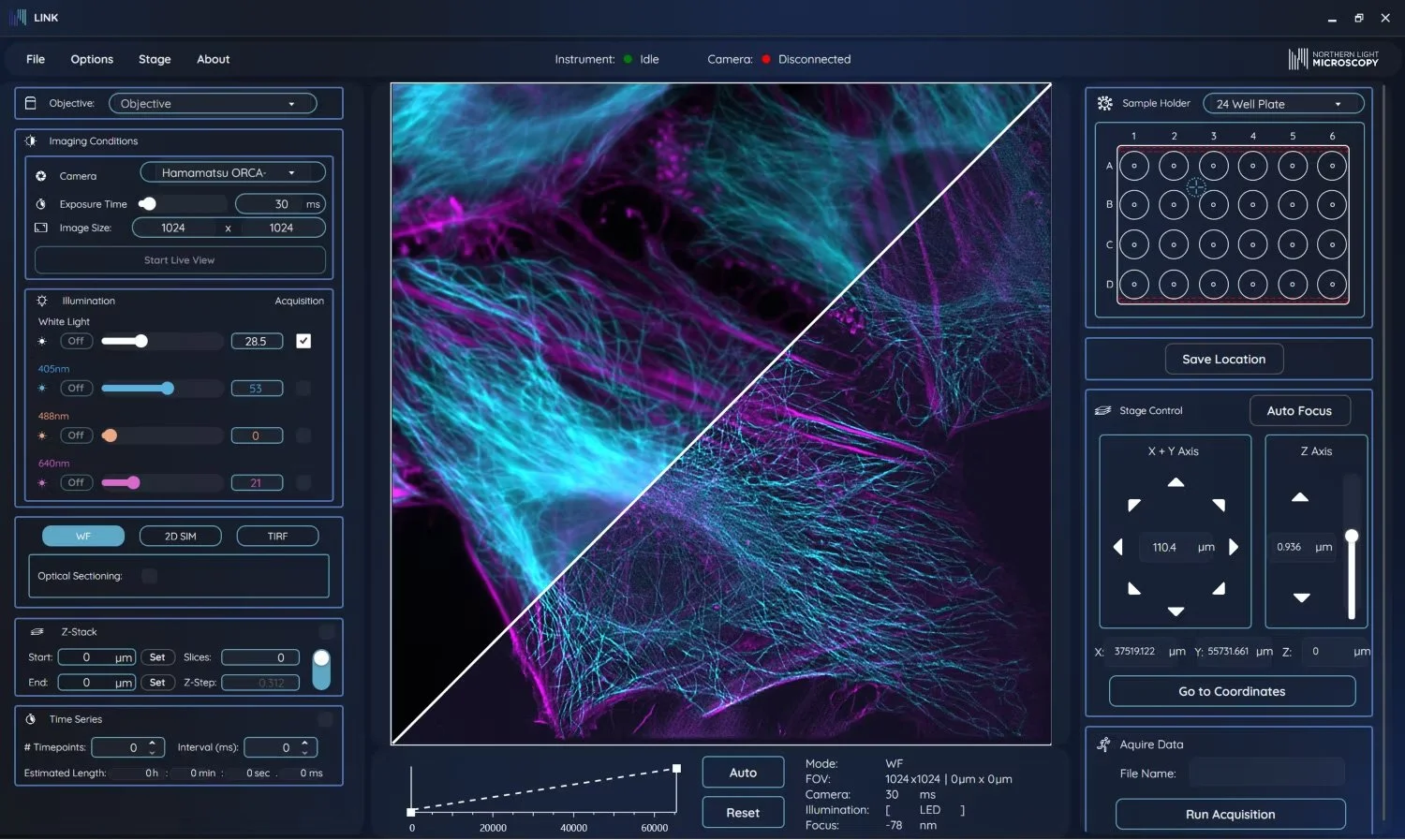Select the TIRF imaging mode tab

(278, 536)
